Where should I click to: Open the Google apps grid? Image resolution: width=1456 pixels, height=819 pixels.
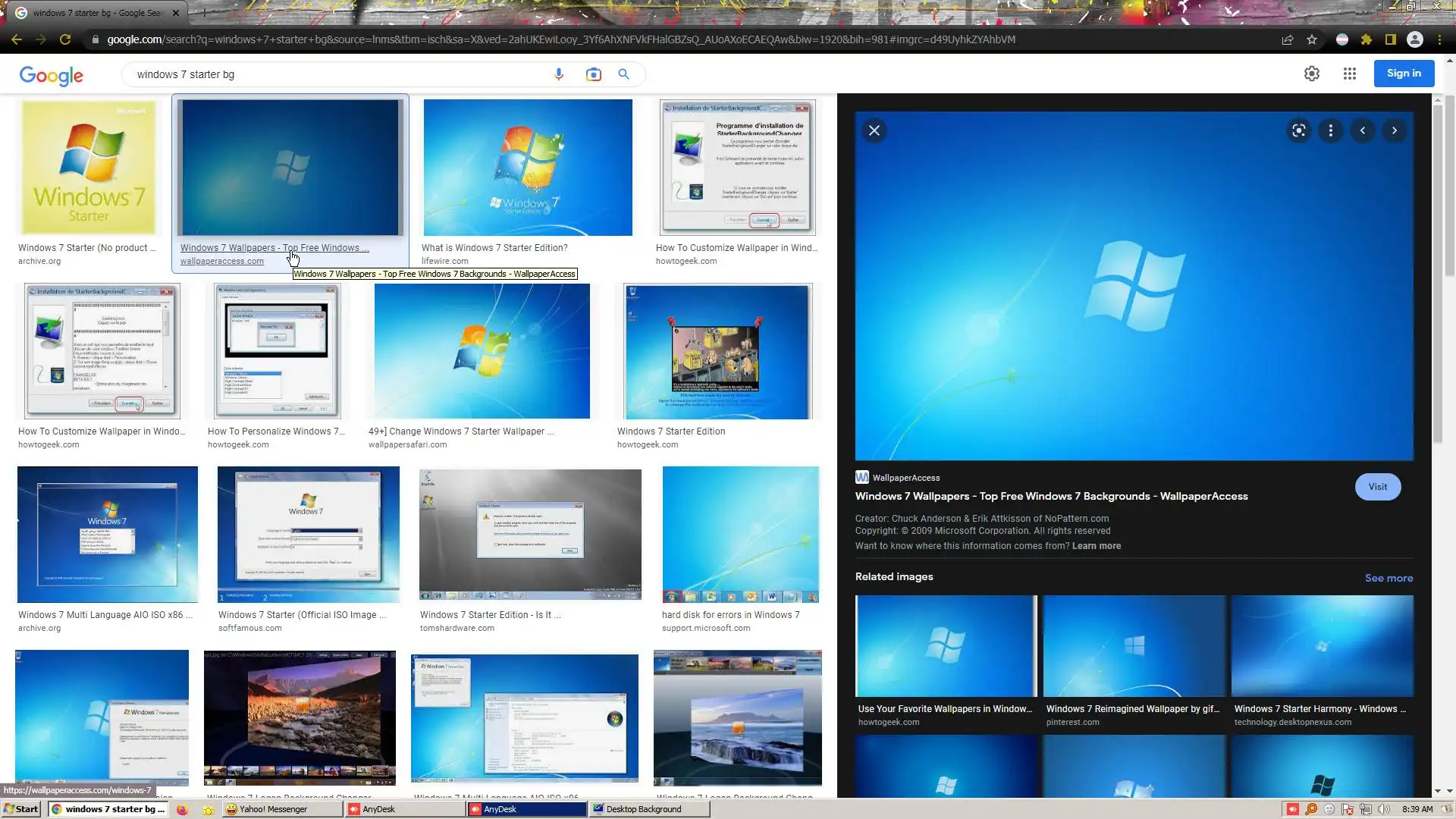click(1350, 74)
